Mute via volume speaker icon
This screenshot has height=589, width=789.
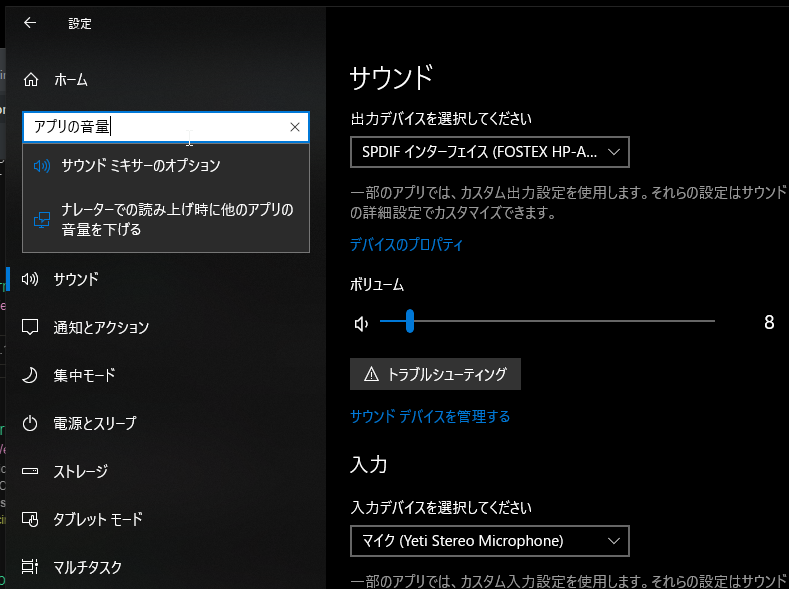click(361, 323)
